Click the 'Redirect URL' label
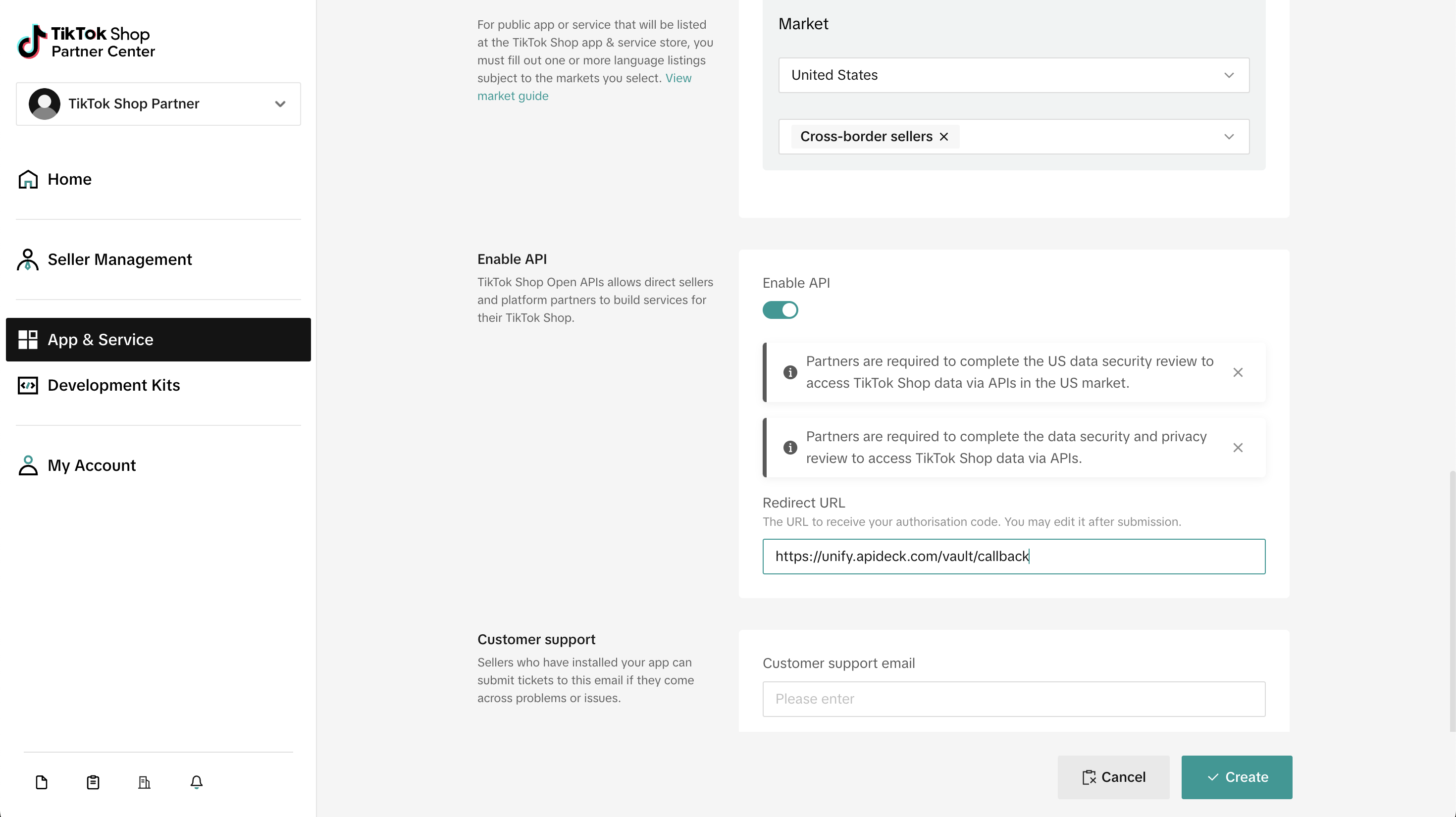1456x817 pixels. 804,503
